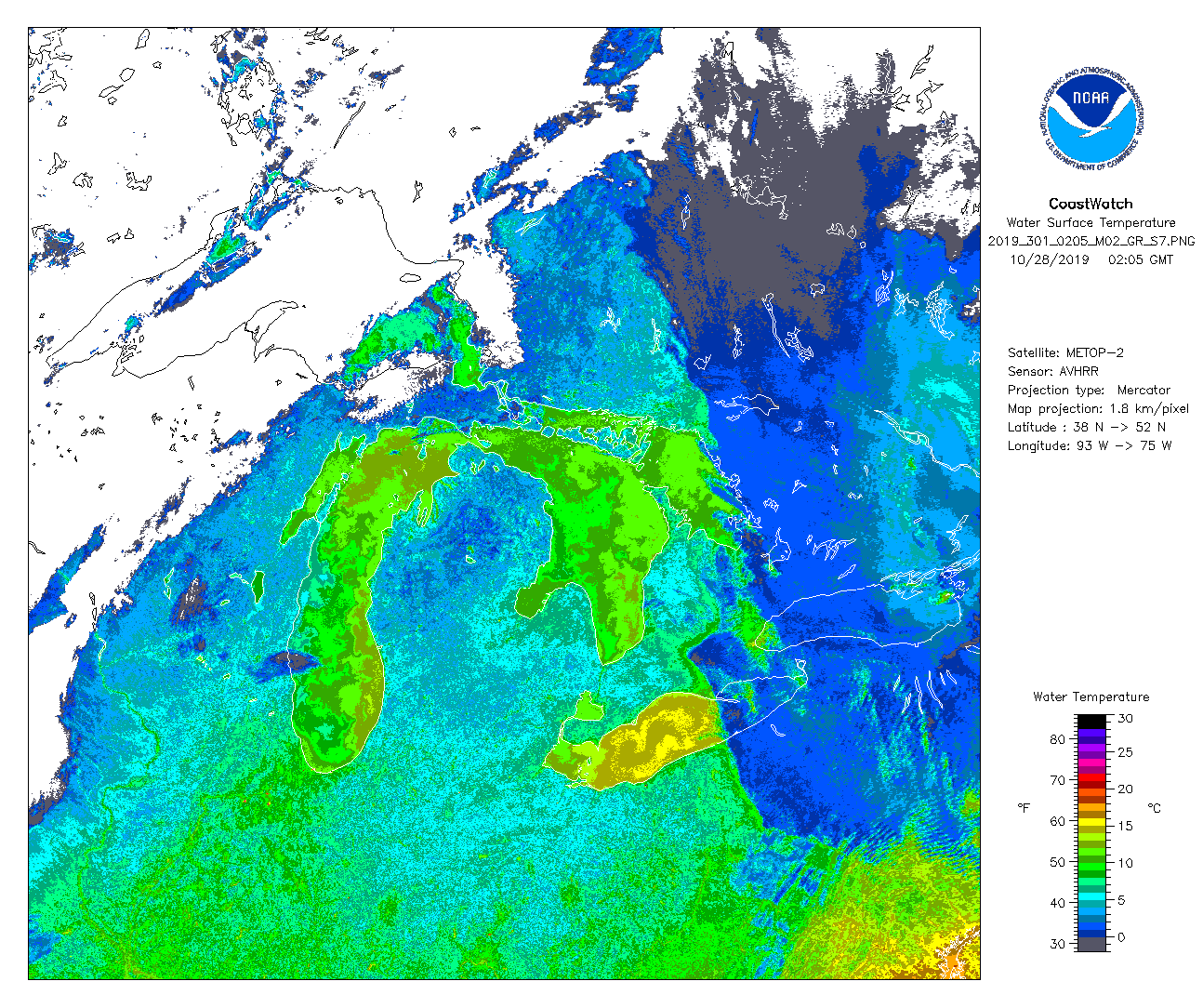1203x1008 pixels.
Task: Select the "Satellite: METOP-2" line
Action: coord(1065,352)
